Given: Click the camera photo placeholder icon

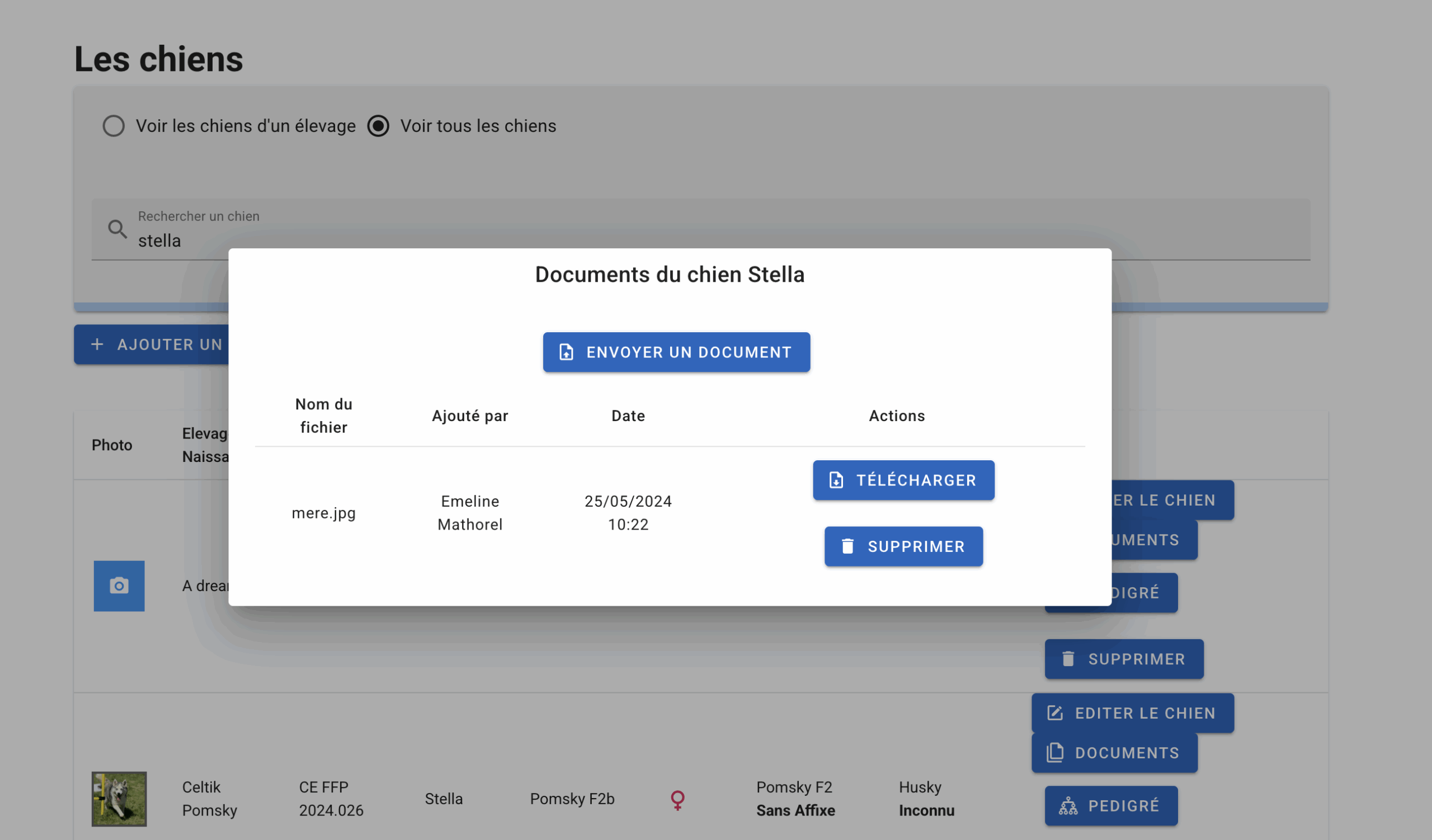Looking at the screenshot, I should (x=119, y=586).
